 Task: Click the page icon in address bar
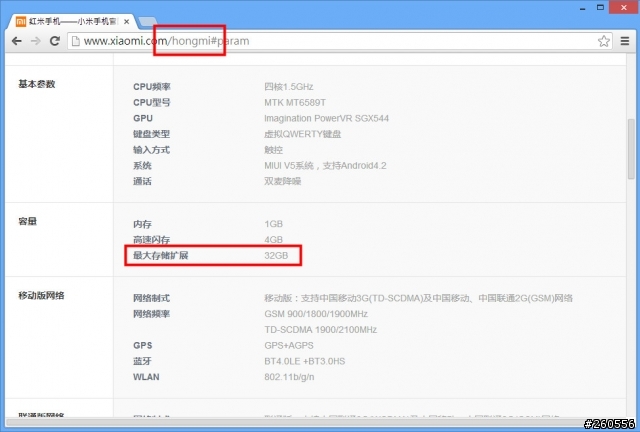point(76,41)
